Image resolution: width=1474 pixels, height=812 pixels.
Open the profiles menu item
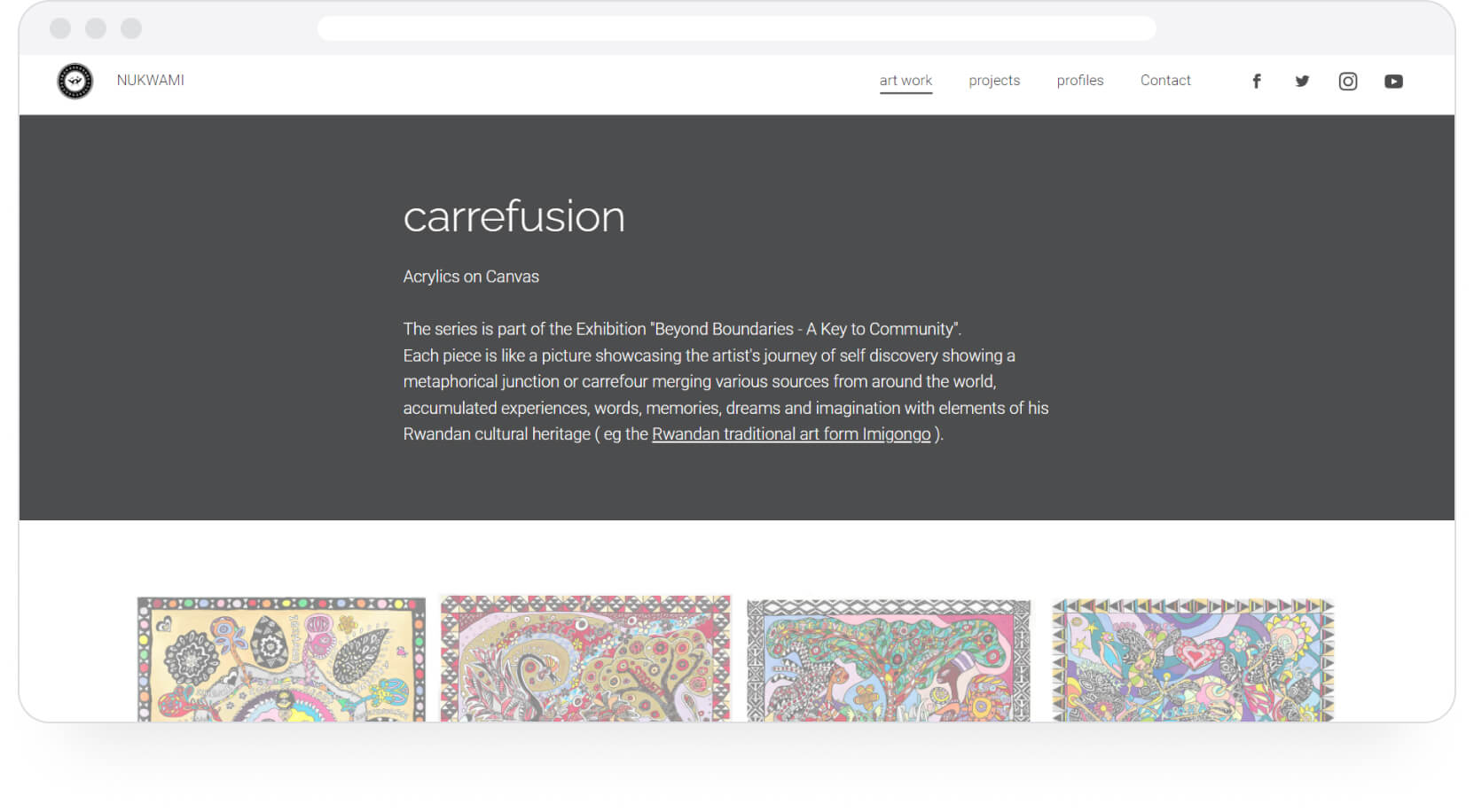[1080, 81]
